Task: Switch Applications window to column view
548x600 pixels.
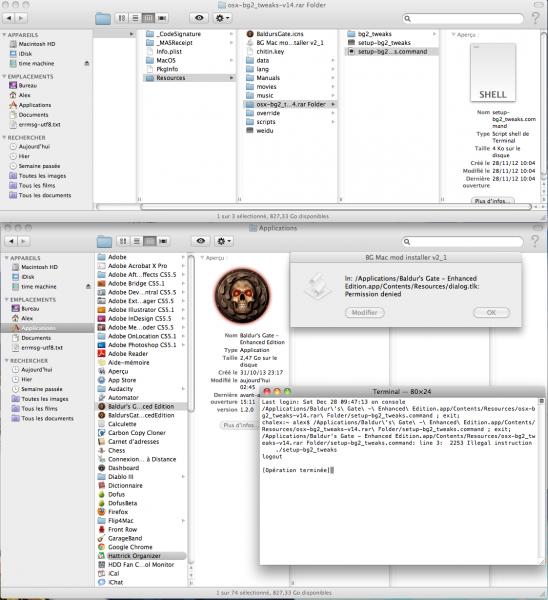Action: tap(149, 241)
